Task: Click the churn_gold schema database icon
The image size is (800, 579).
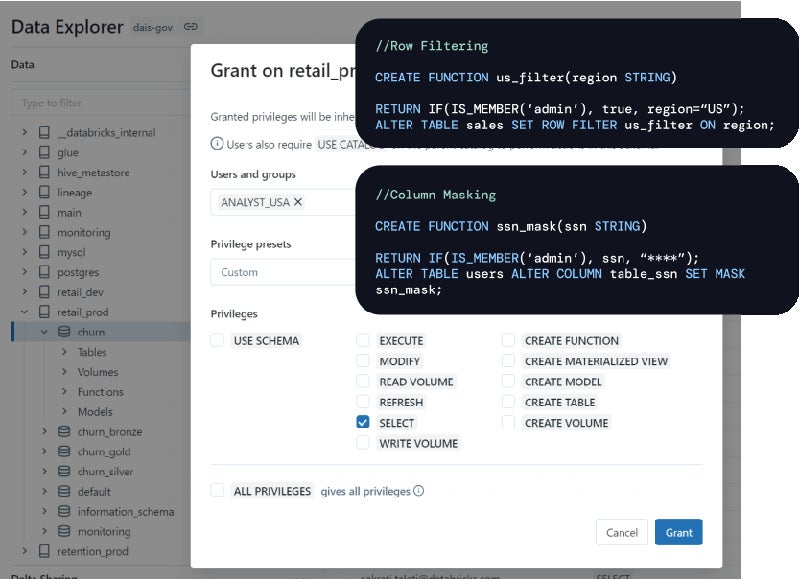Action: click(64, 451)
